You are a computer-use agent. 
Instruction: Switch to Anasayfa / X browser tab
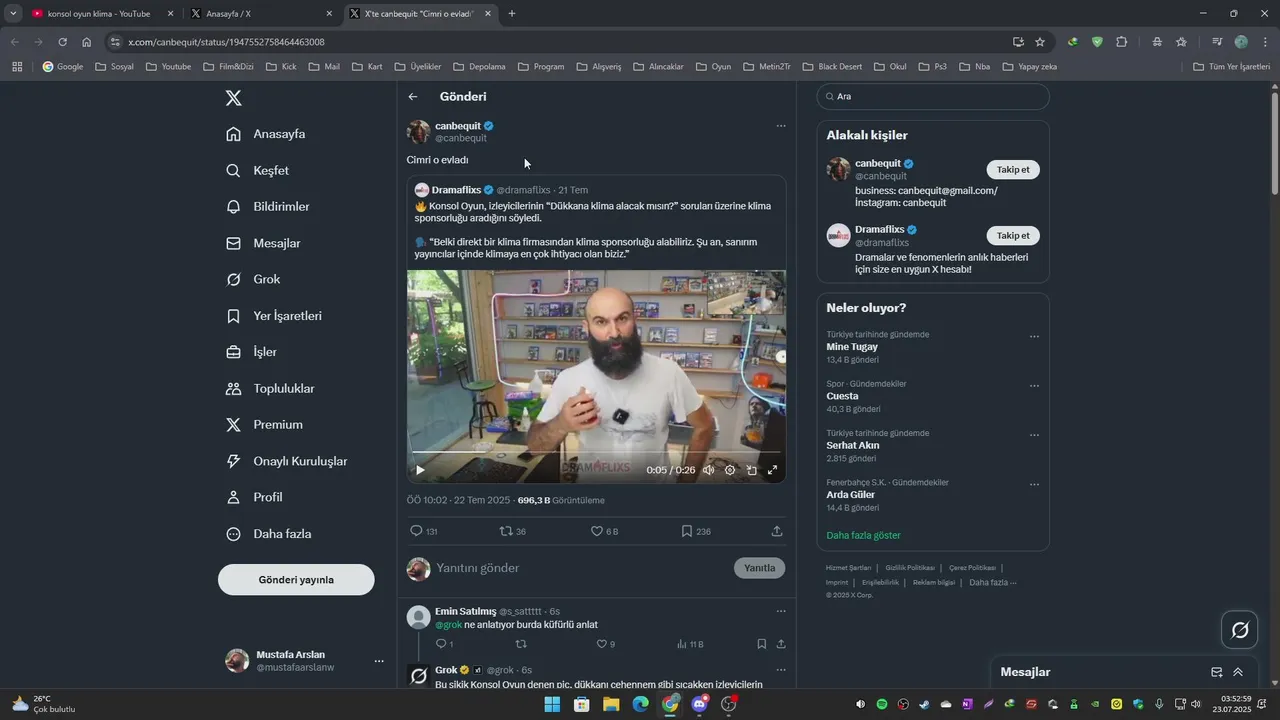coord(260,14)
